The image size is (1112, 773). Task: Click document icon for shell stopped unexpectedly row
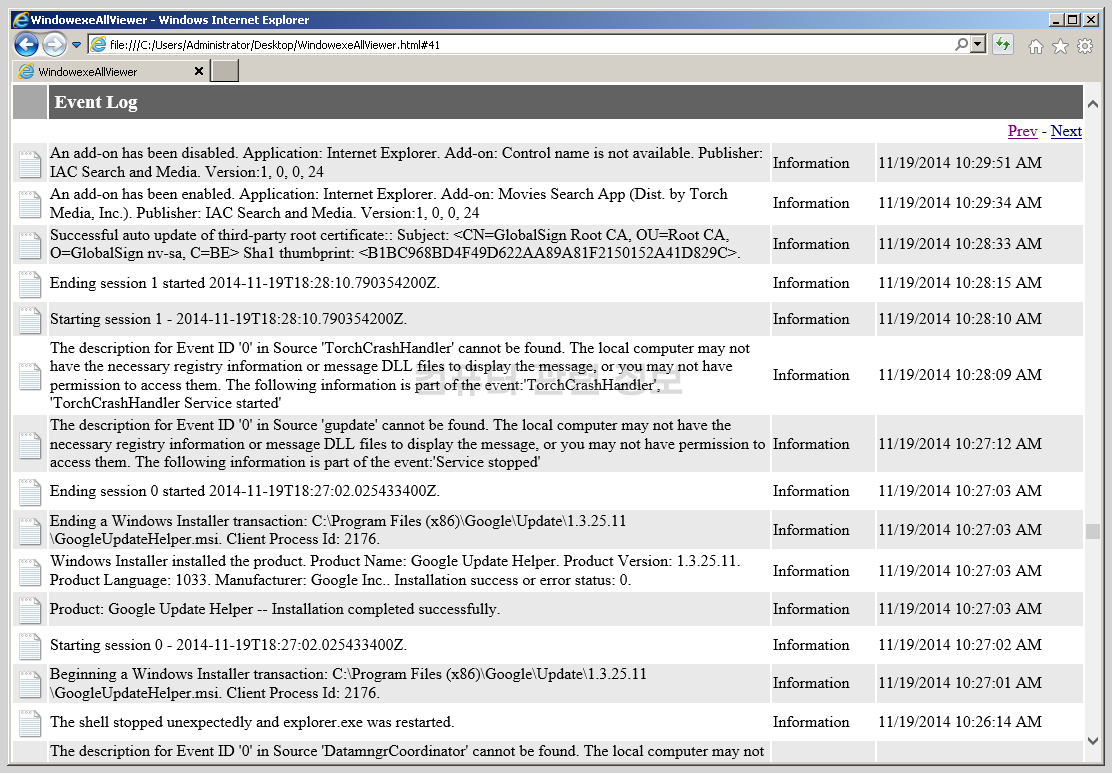point(30,723)
